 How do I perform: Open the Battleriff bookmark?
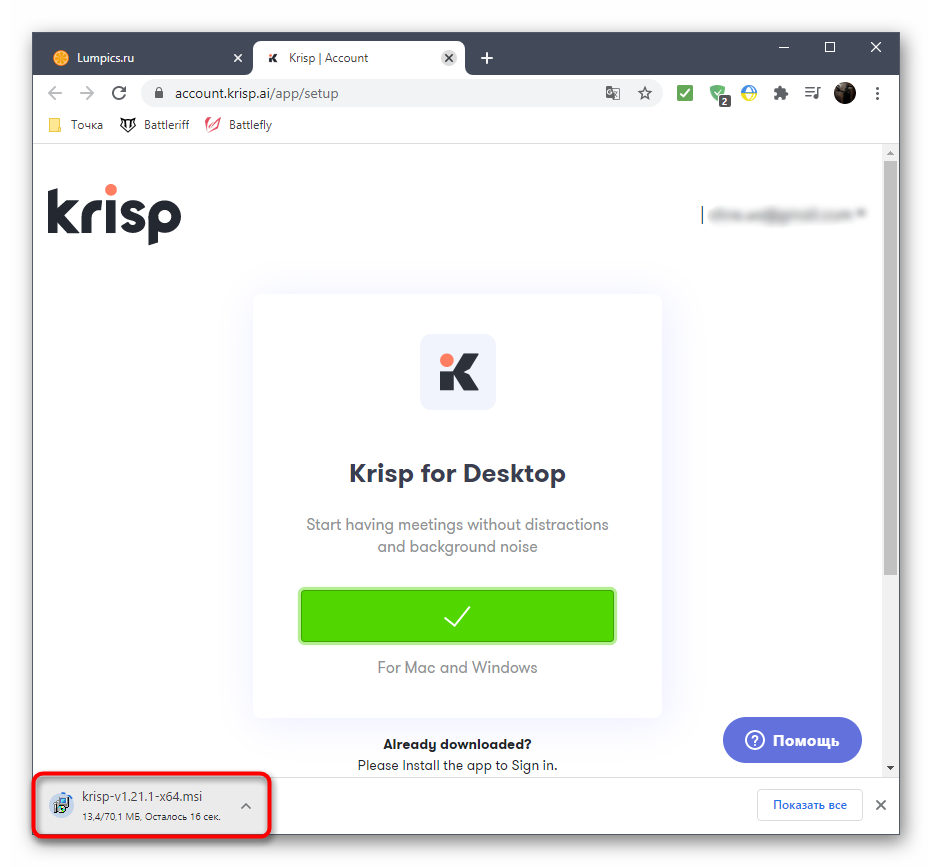coord(155,125)
